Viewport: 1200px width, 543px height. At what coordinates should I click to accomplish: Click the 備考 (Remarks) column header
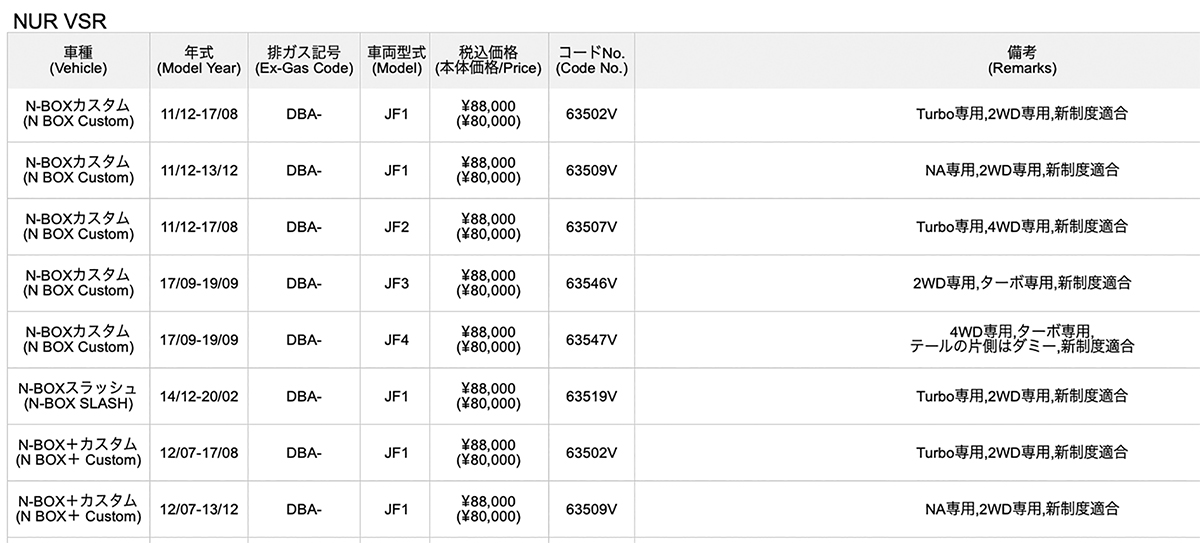click(1022, 60)
